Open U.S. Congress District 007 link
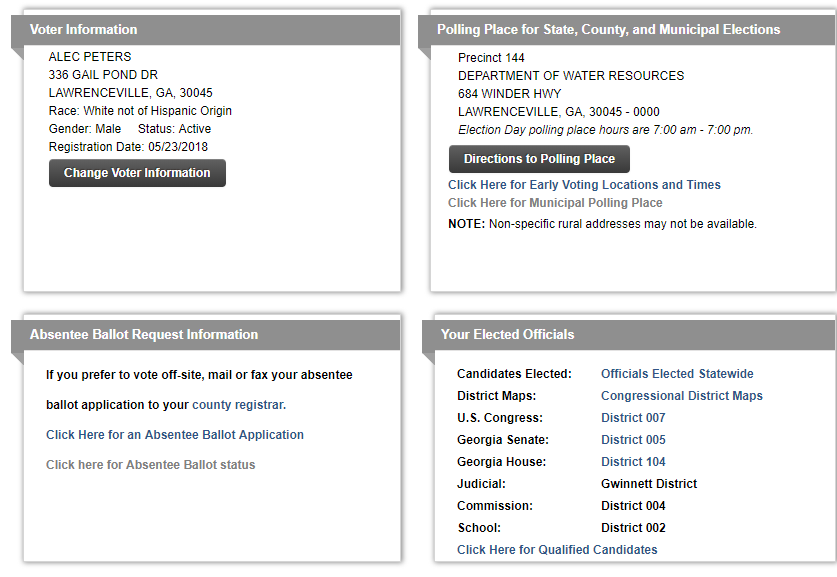The width and height of the screenshot is (837, 577). 633,417
